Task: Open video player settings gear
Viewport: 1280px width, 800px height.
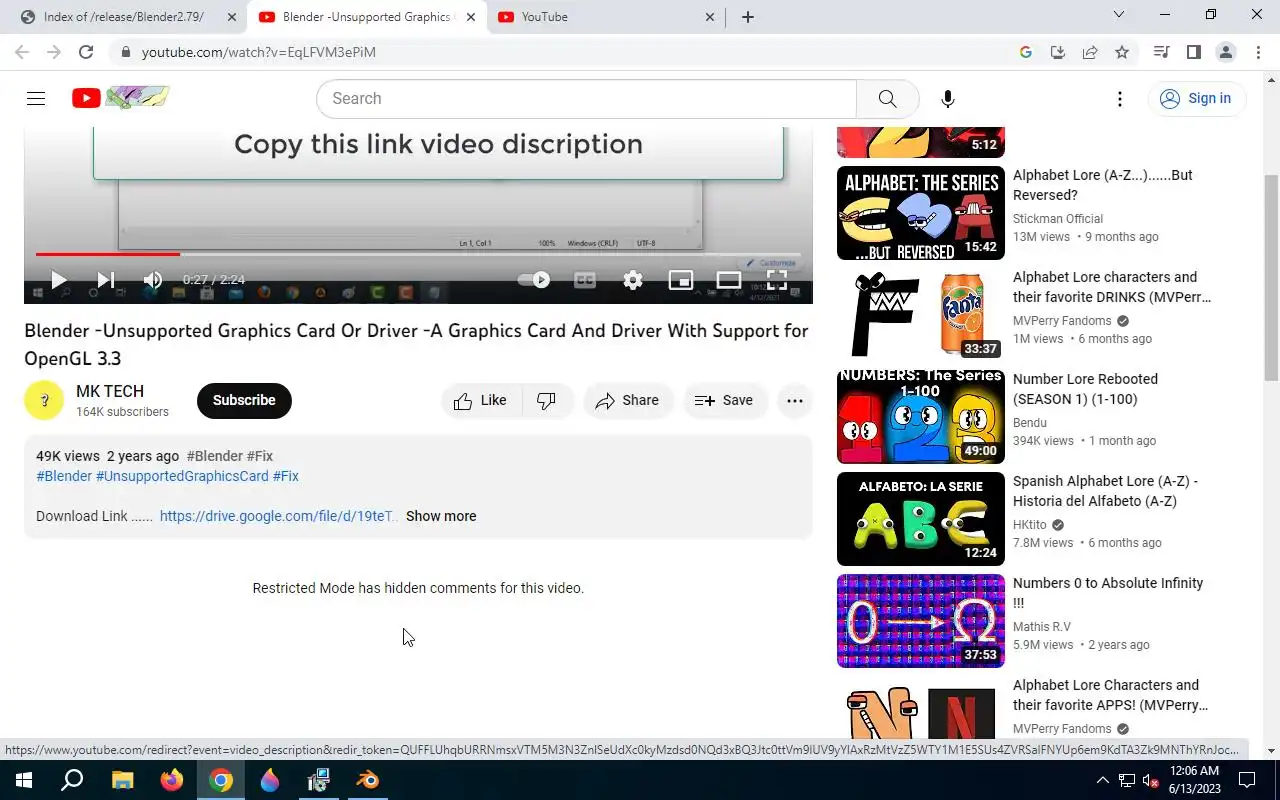Action: pos(633,280)
